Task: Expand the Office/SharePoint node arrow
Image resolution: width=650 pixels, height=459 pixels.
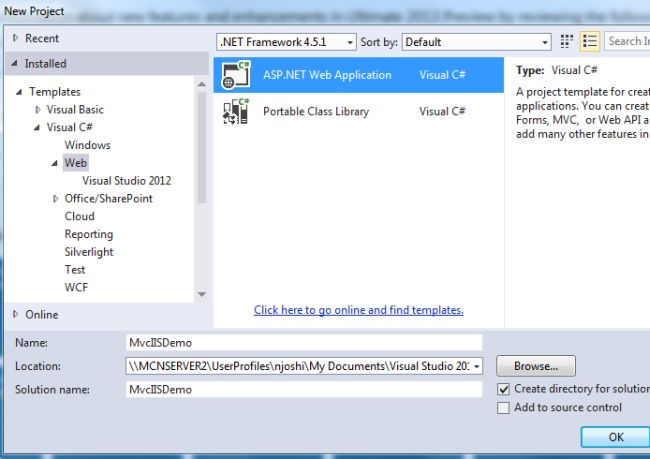Action: [x=56, y=199]
